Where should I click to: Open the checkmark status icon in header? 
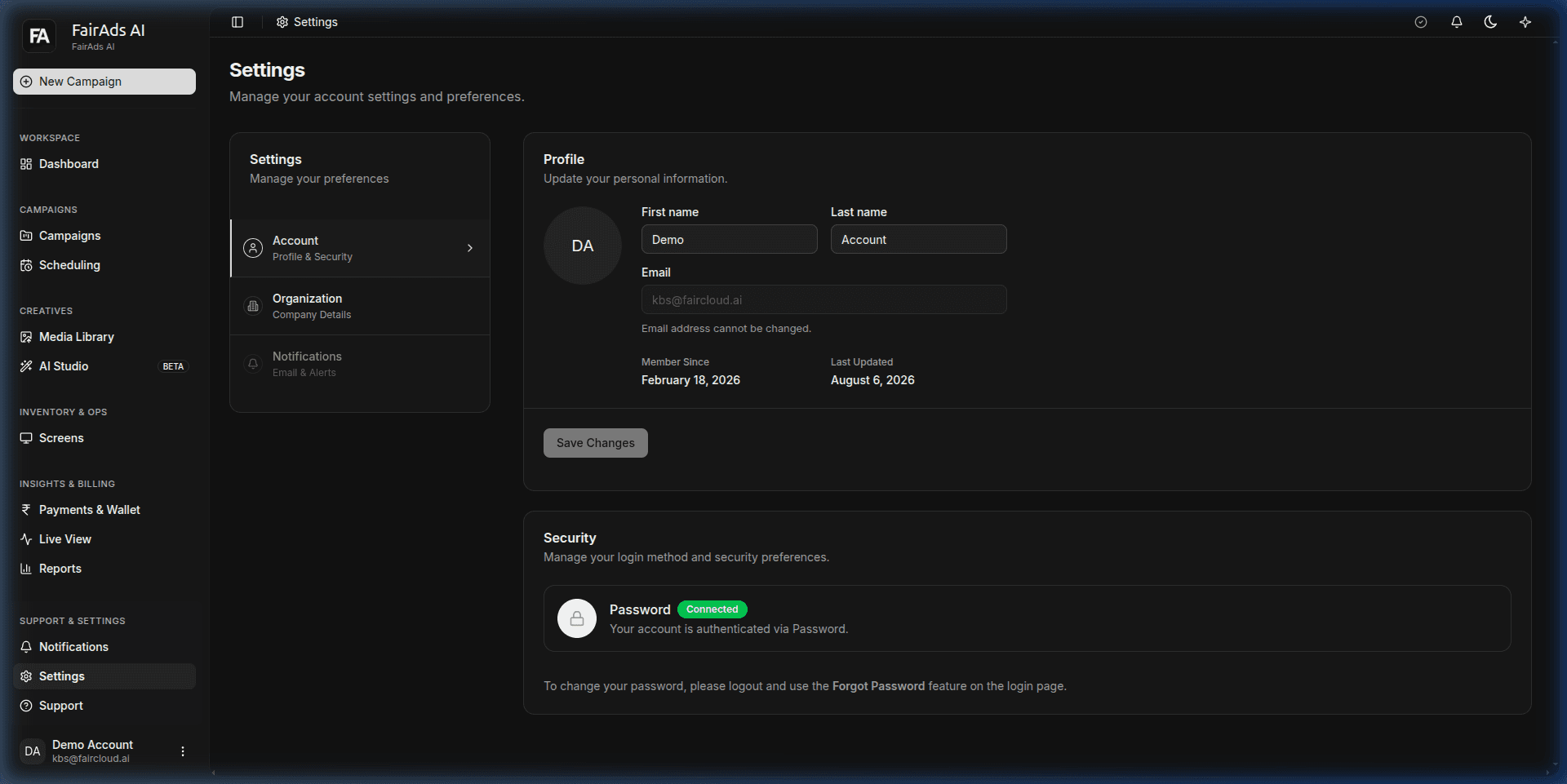[1421, 22]
